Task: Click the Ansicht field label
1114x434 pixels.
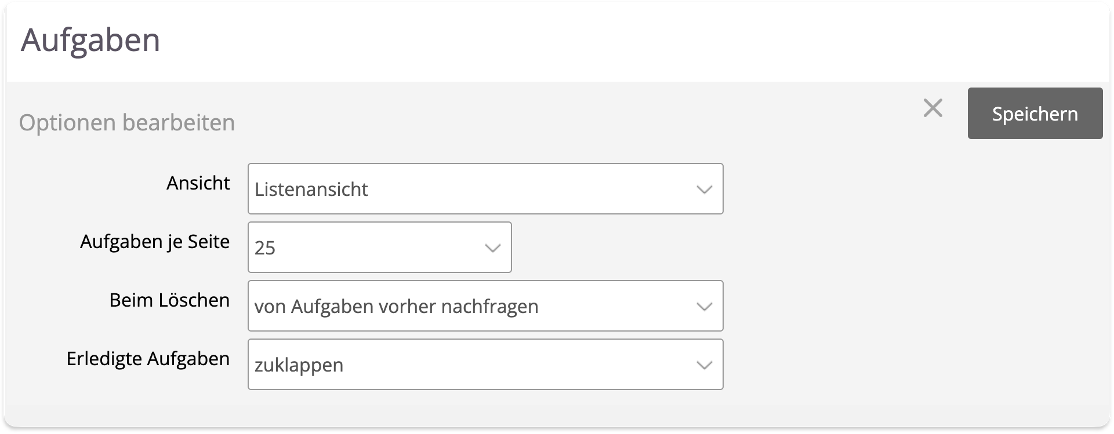Action: [x=198, y=184]
